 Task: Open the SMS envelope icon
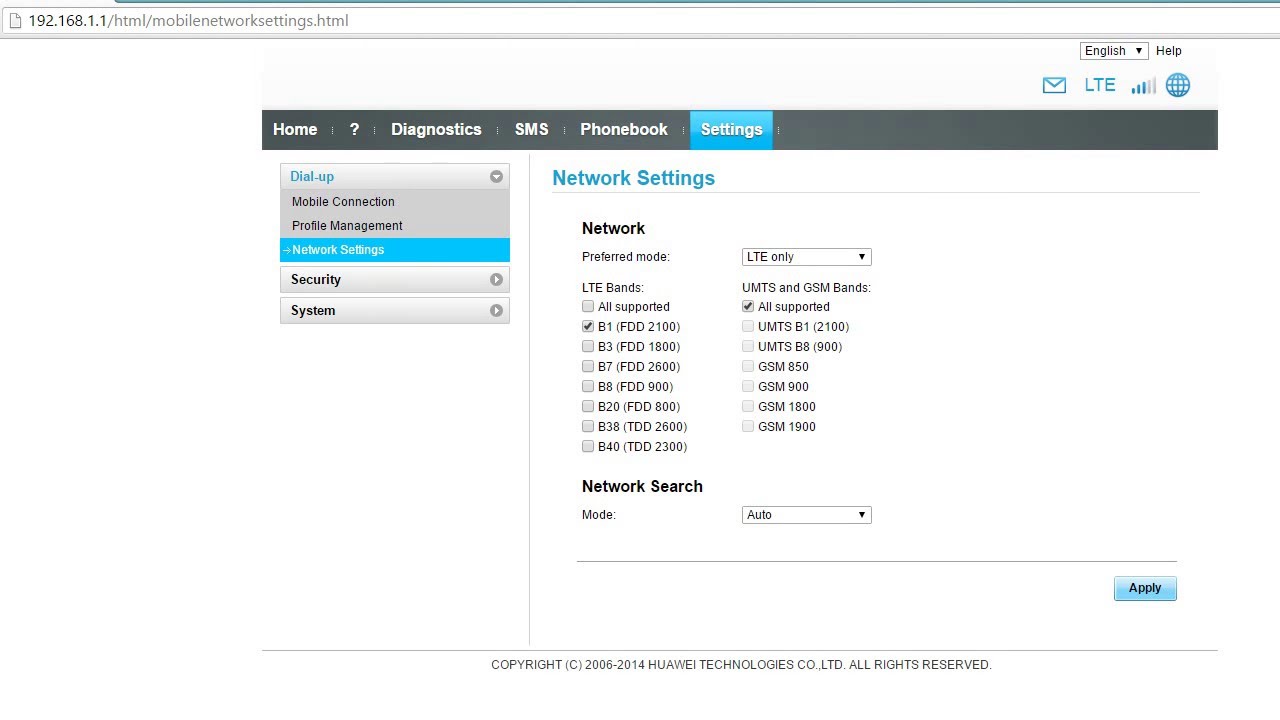1054,86
